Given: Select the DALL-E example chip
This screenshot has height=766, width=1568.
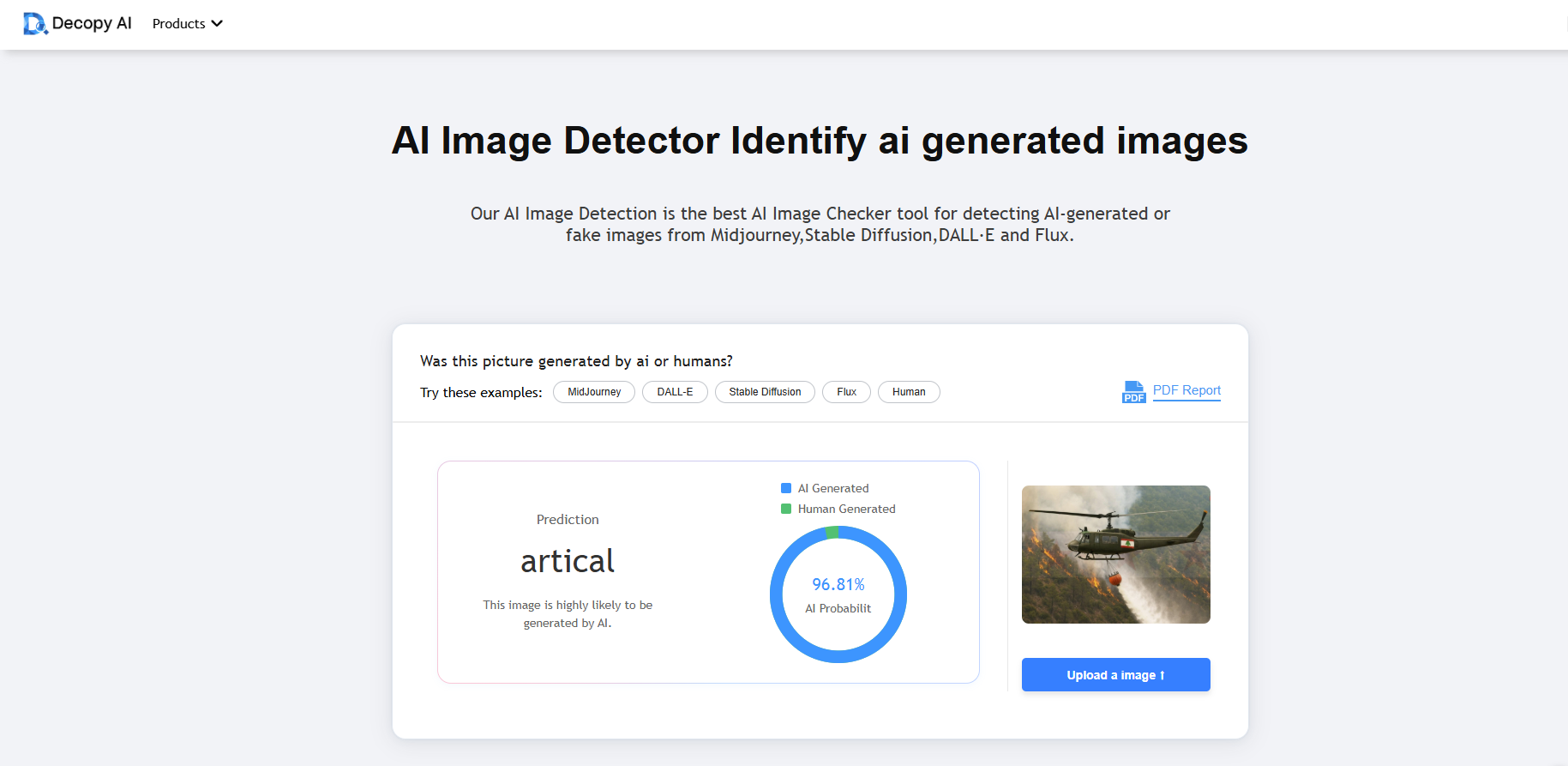Looking at the screenshot, I should (x=675, y=392).
